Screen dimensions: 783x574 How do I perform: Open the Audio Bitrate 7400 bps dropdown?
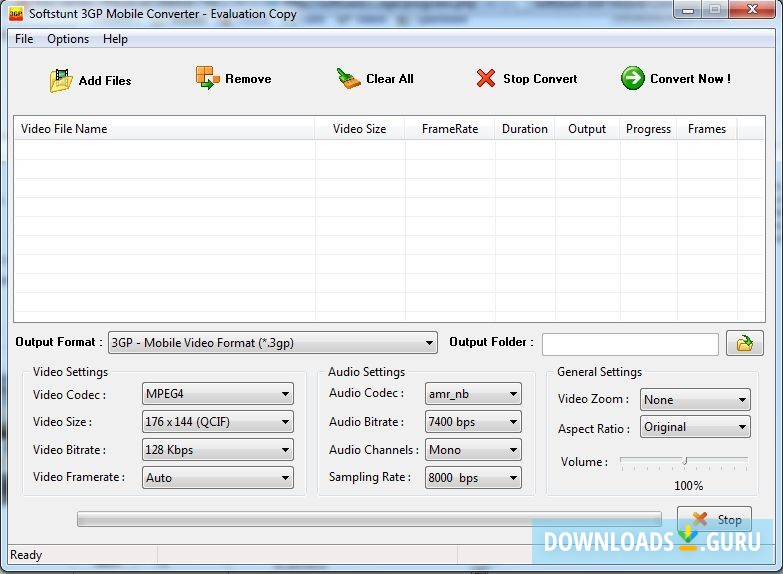pyautogui.click(x=473, y=422)
